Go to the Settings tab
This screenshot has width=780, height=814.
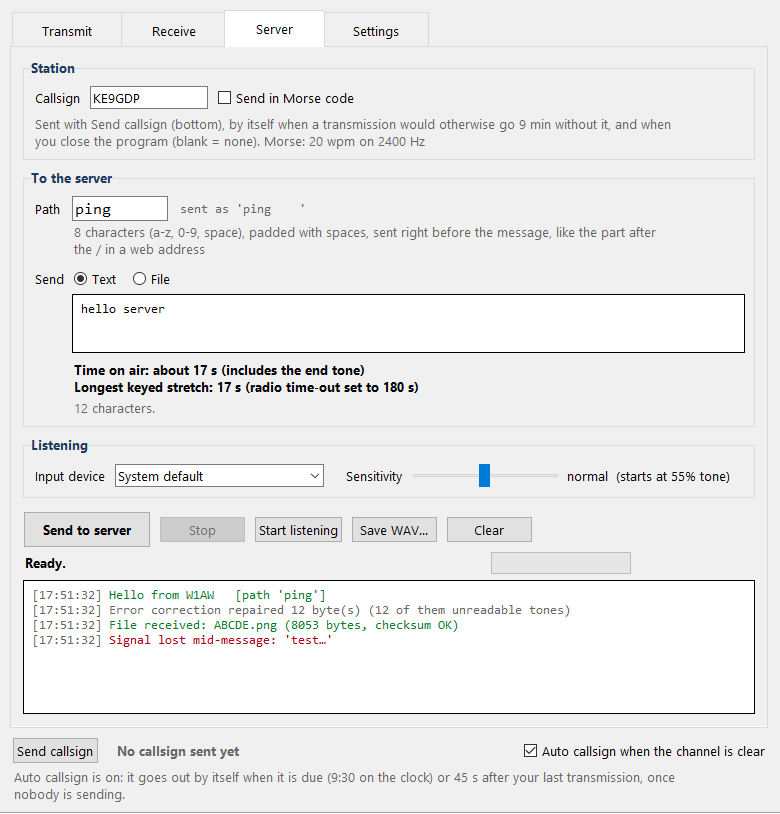[x=376, y=31]
